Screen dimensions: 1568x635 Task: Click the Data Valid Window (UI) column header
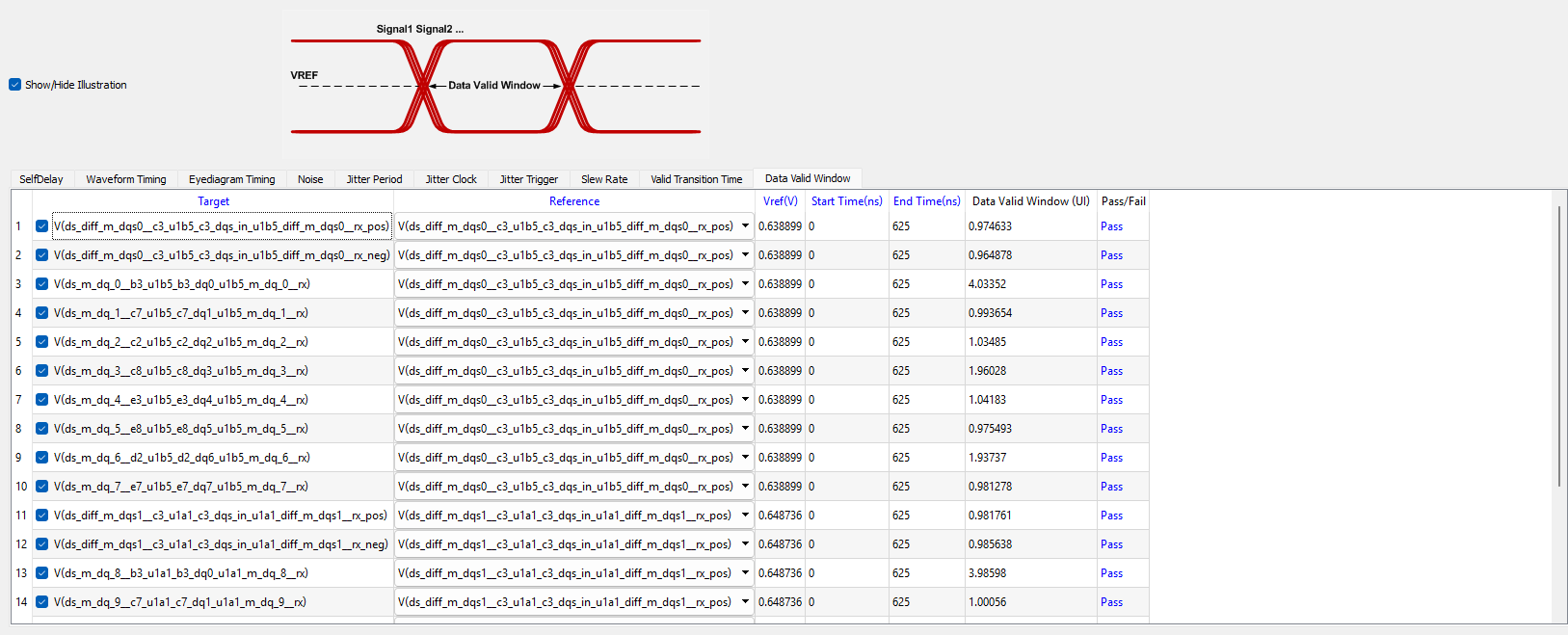pos(1030,201)
